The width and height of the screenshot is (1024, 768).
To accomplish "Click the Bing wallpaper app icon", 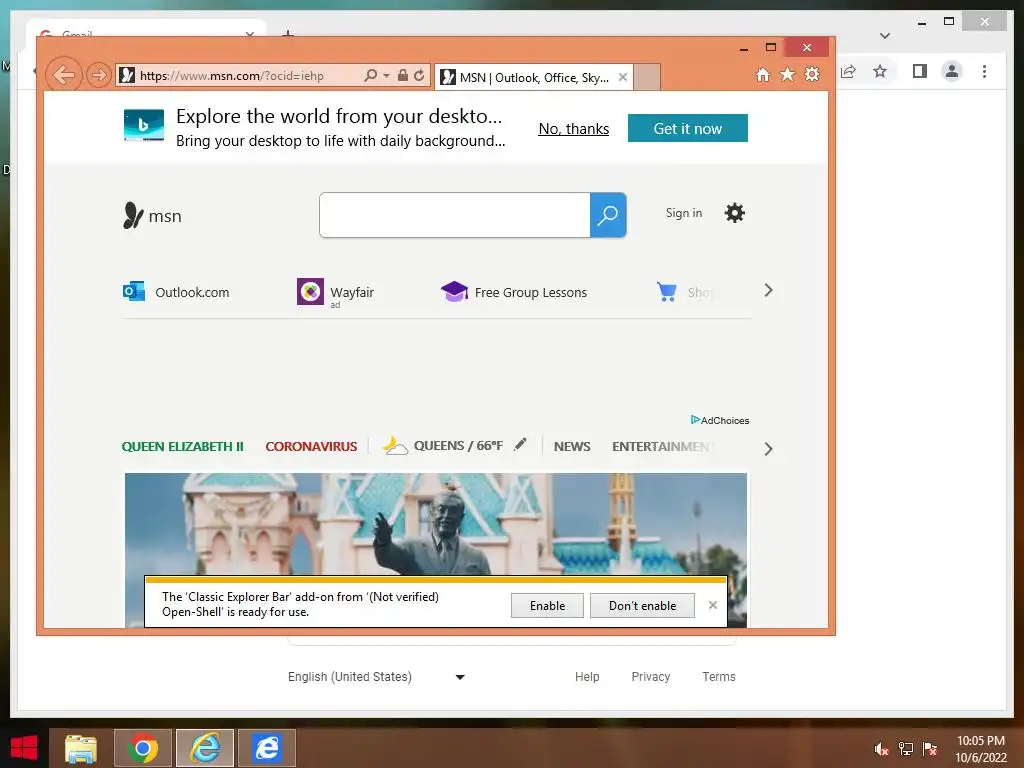I will click(x=144, y=125).
